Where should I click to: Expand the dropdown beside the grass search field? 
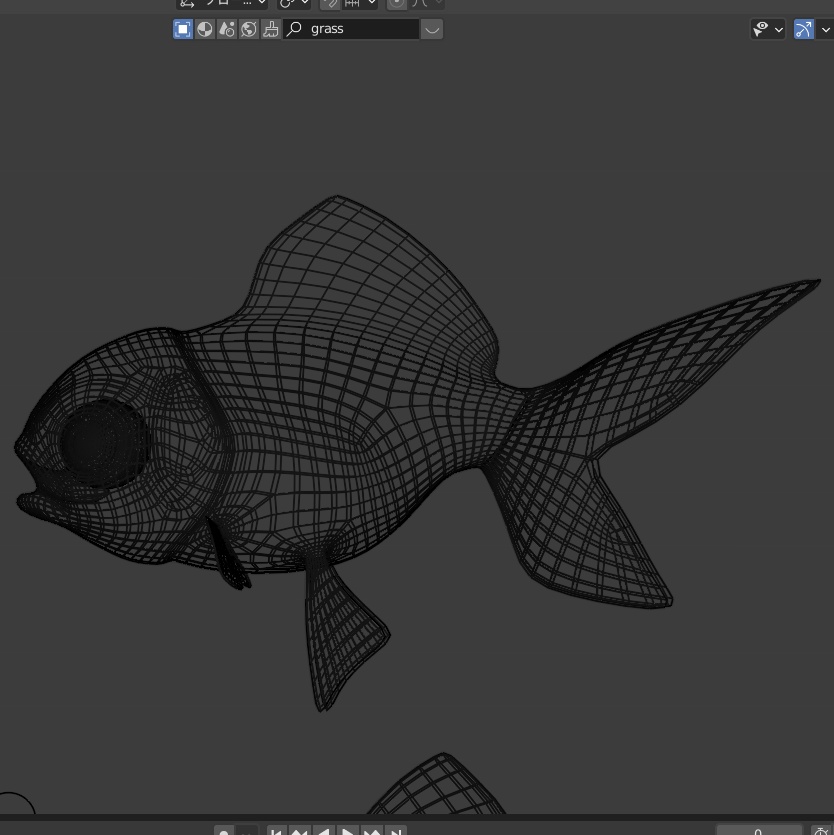coord(431,29)
